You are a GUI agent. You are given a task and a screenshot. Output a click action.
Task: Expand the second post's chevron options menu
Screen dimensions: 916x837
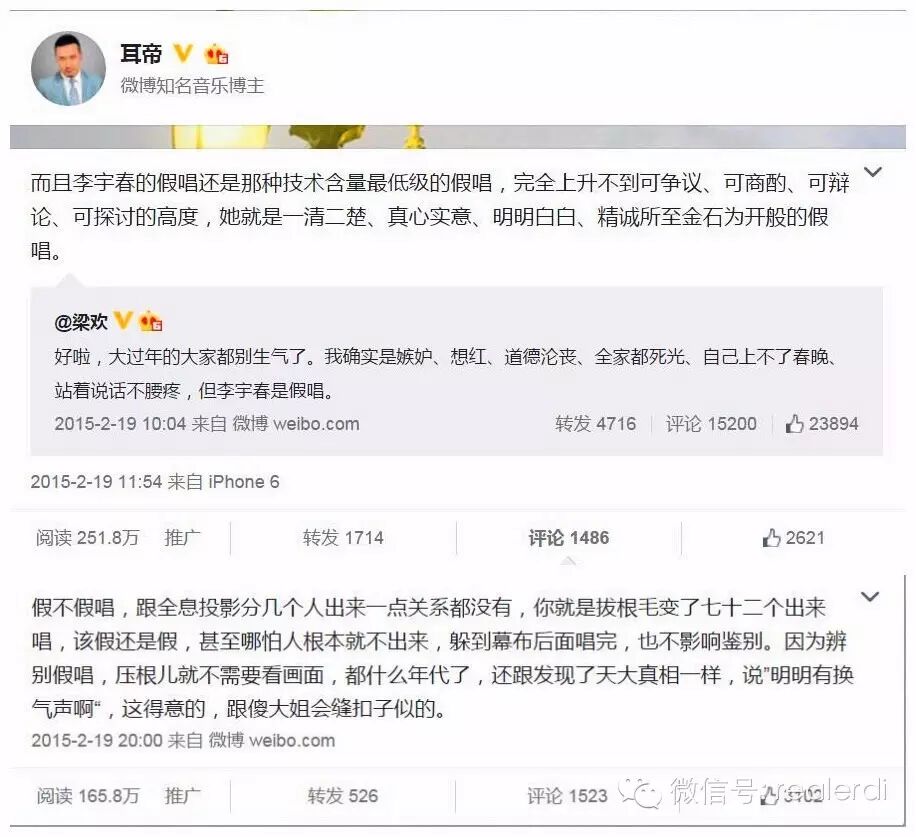tap(870, 597)
